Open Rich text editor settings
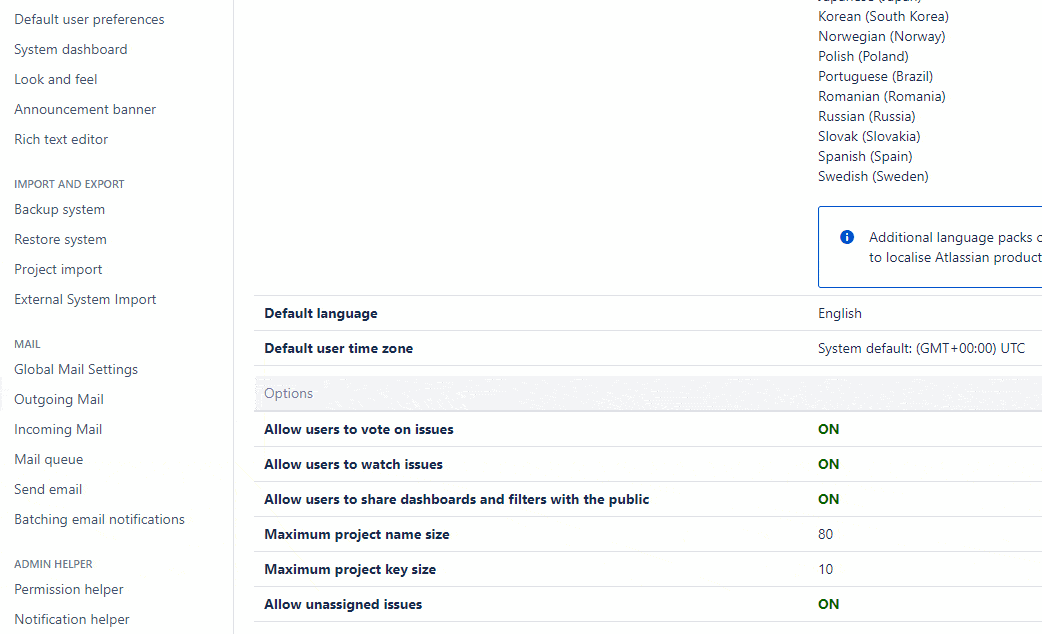 61,139
